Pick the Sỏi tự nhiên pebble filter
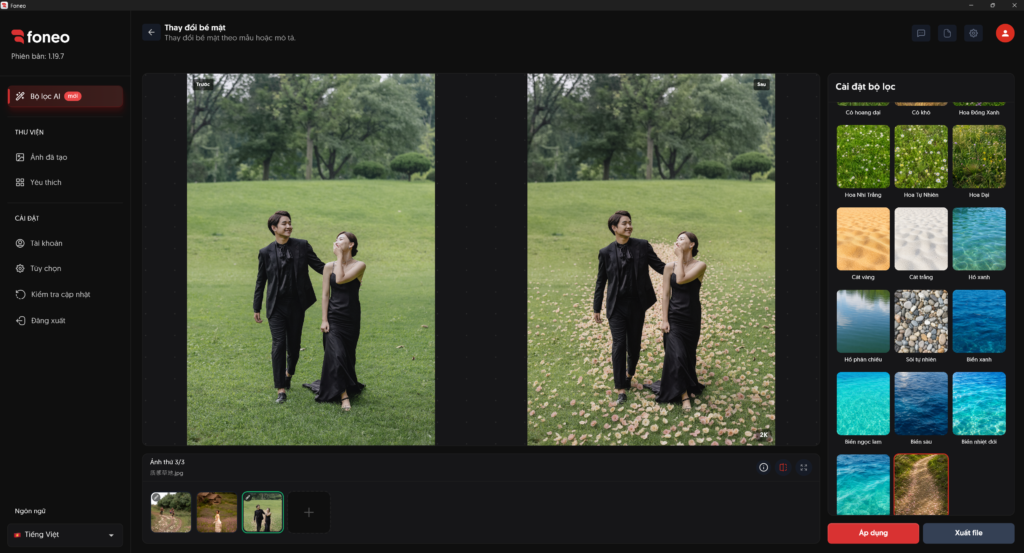1024x553 pixels. pos(921,321)
